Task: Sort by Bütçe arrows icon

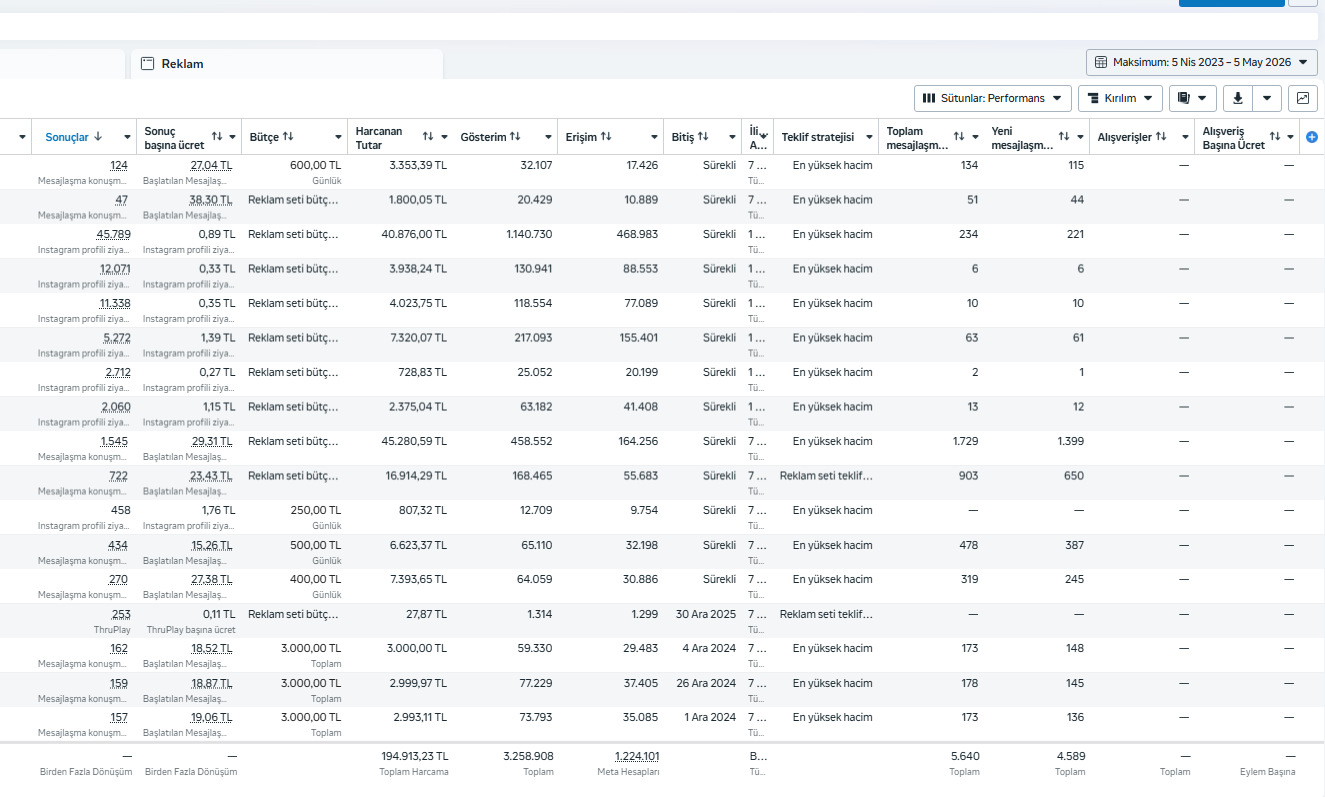Action: coord(288,137)
